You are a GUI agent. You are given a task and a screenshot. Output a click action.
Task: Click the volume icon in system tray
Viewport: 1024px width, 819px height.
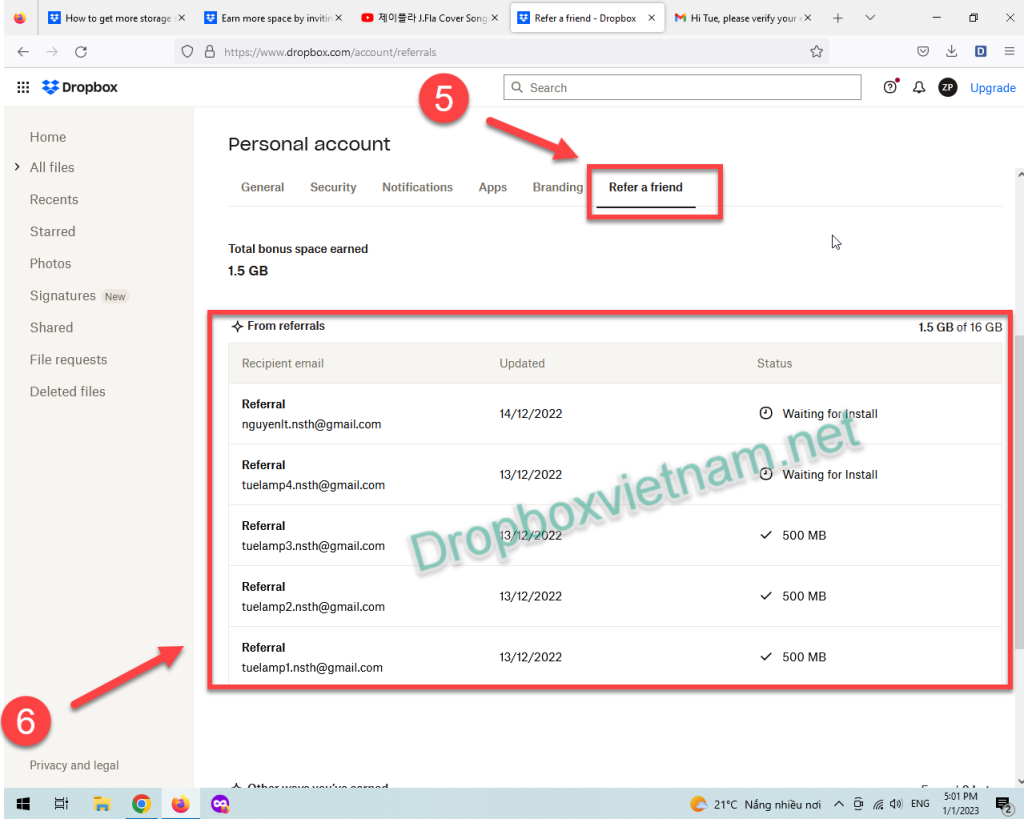[x=896, y=804]
